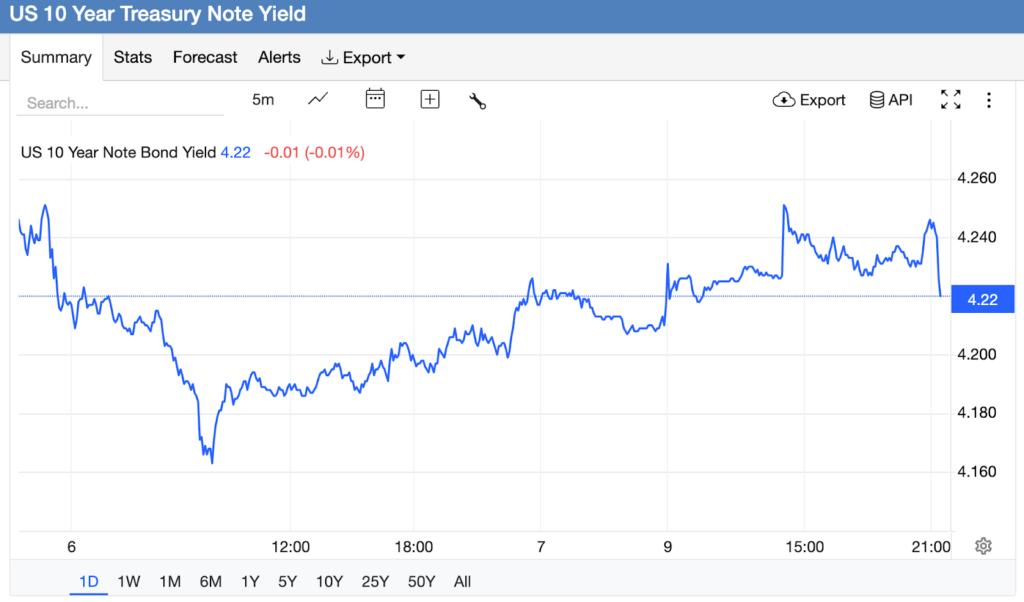Select the 6M time range
This screenshot has width=1024, height=602.
point(210,581)
